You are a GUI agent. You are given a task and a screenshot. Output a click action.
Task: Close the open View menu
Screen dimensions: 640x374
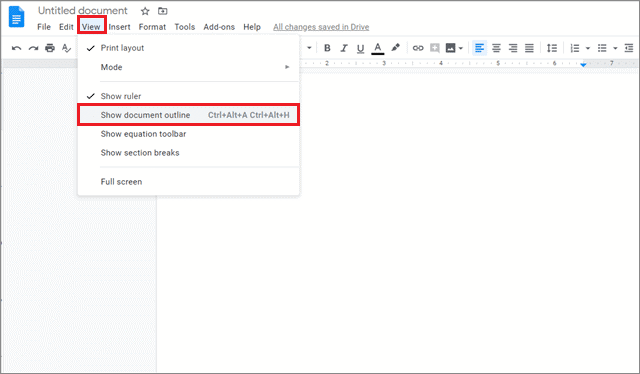(91, 27)
